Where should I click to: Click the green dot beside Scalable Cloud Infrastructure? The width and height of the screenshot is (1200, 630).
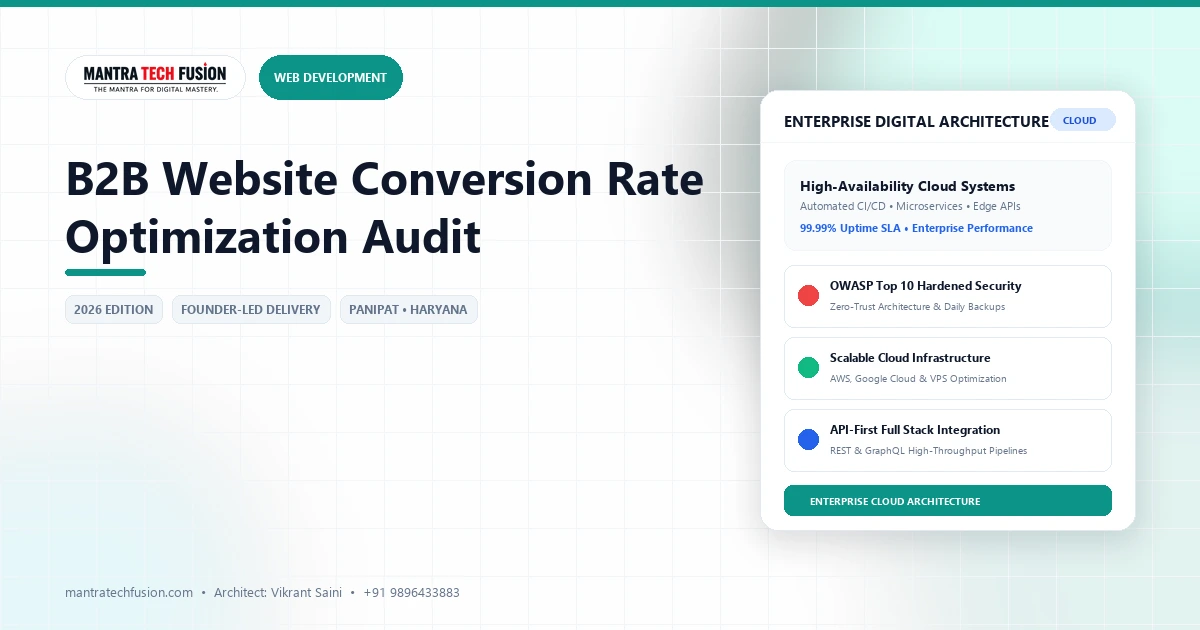point(808,368)
